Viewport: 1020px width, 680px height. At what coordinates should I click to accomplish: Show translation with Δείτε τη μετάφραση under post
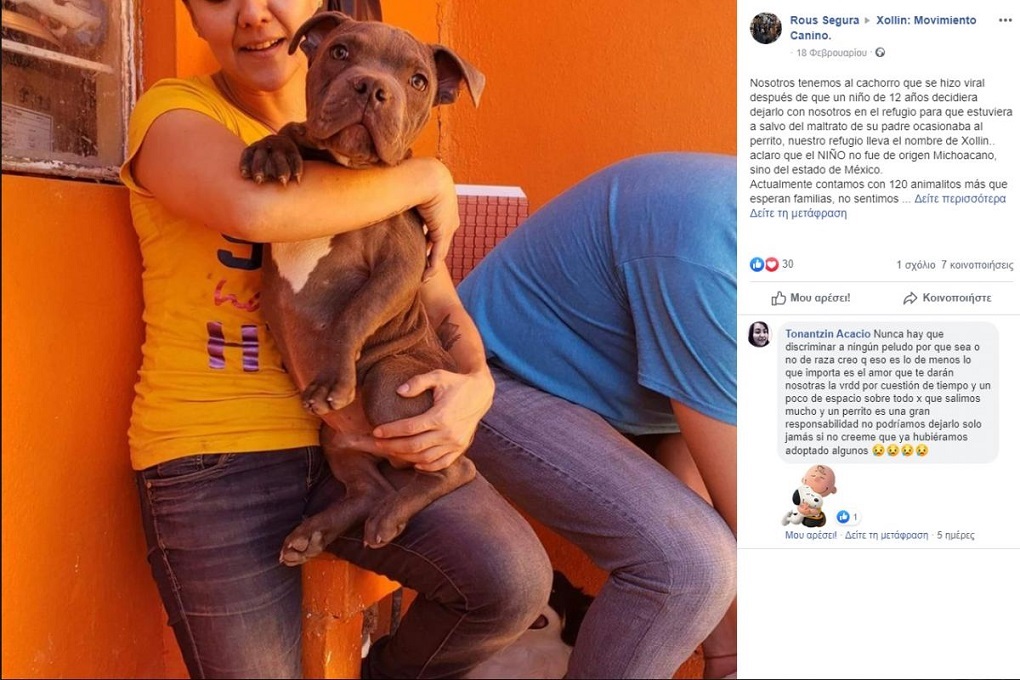click(x=798, y=213)
